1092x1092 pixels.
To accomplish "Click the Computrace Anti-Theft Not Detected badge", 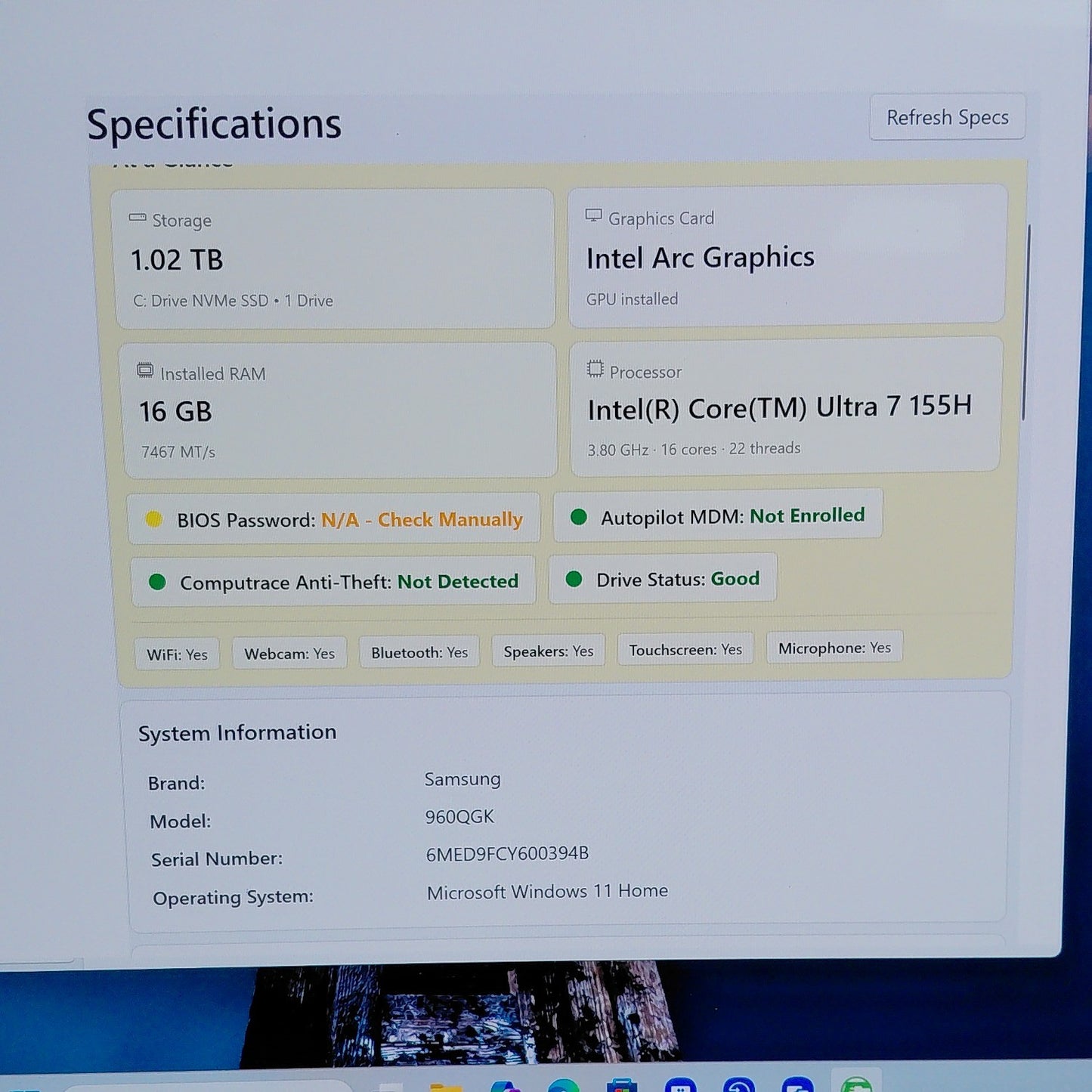I will click(333, 582).
